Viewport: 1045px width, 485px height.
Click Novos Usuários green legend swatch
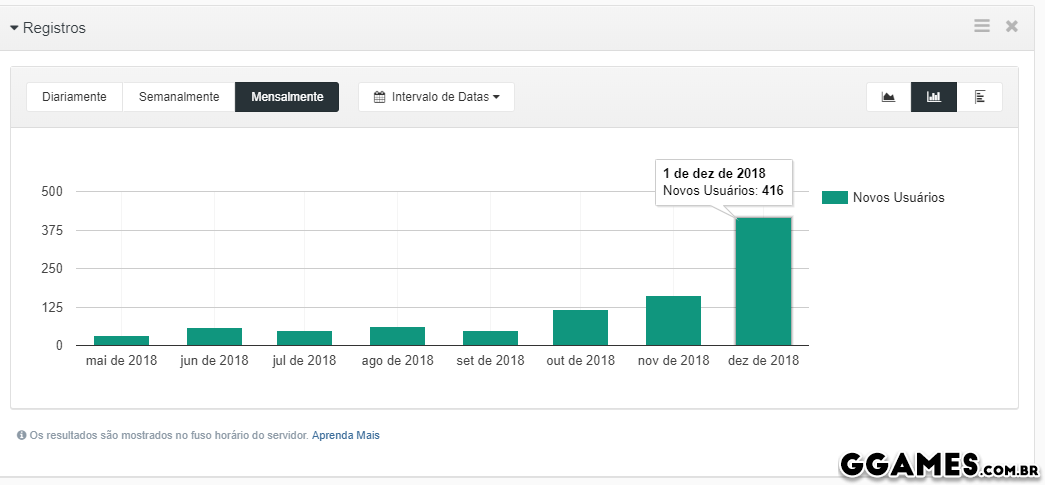pyautogui.click(x=835, y=198)
